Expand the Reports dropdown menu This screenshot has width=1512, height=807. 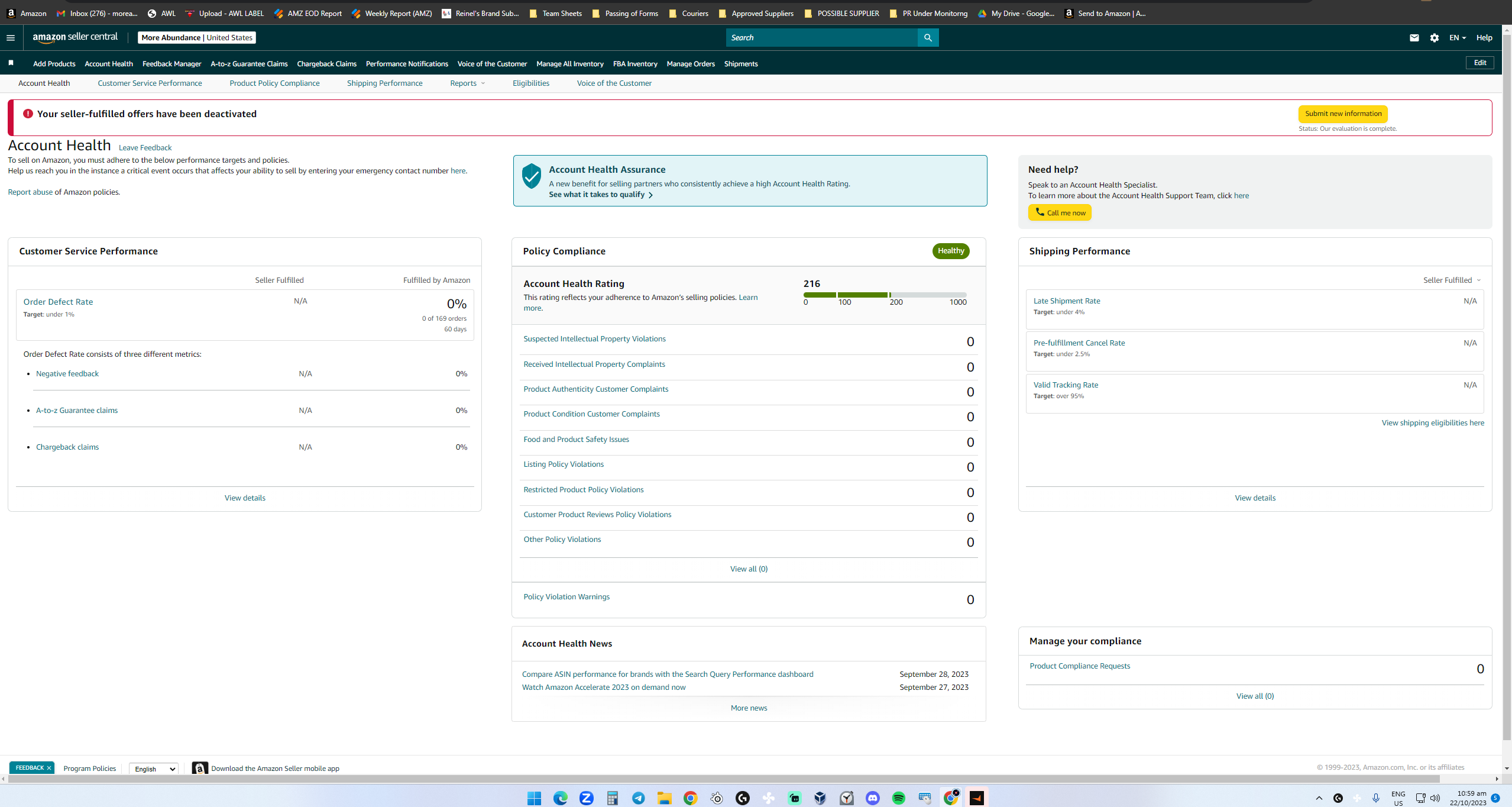tap(467, 83)
